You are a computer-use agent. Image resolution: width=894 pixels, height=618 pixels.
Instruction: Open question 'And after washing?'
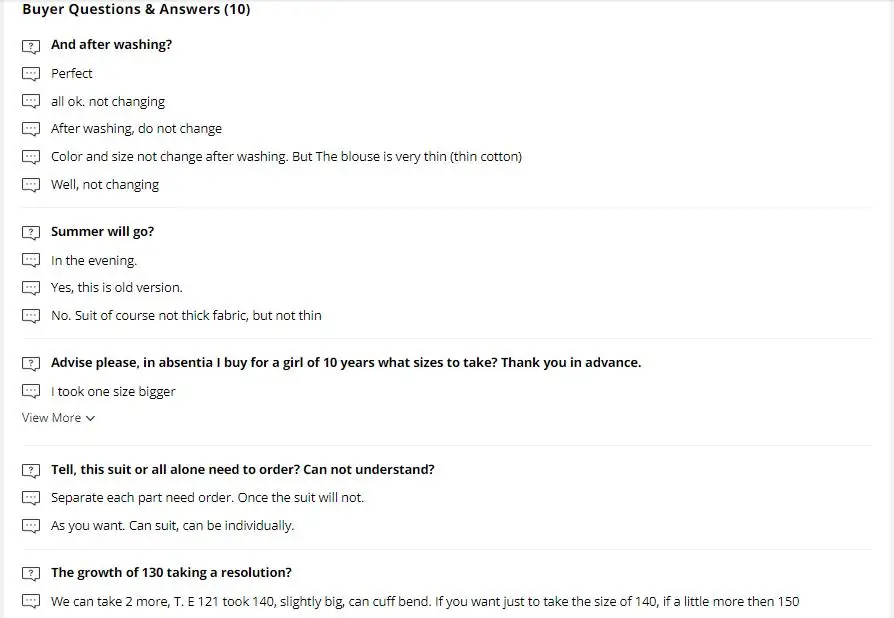point(111,45)
